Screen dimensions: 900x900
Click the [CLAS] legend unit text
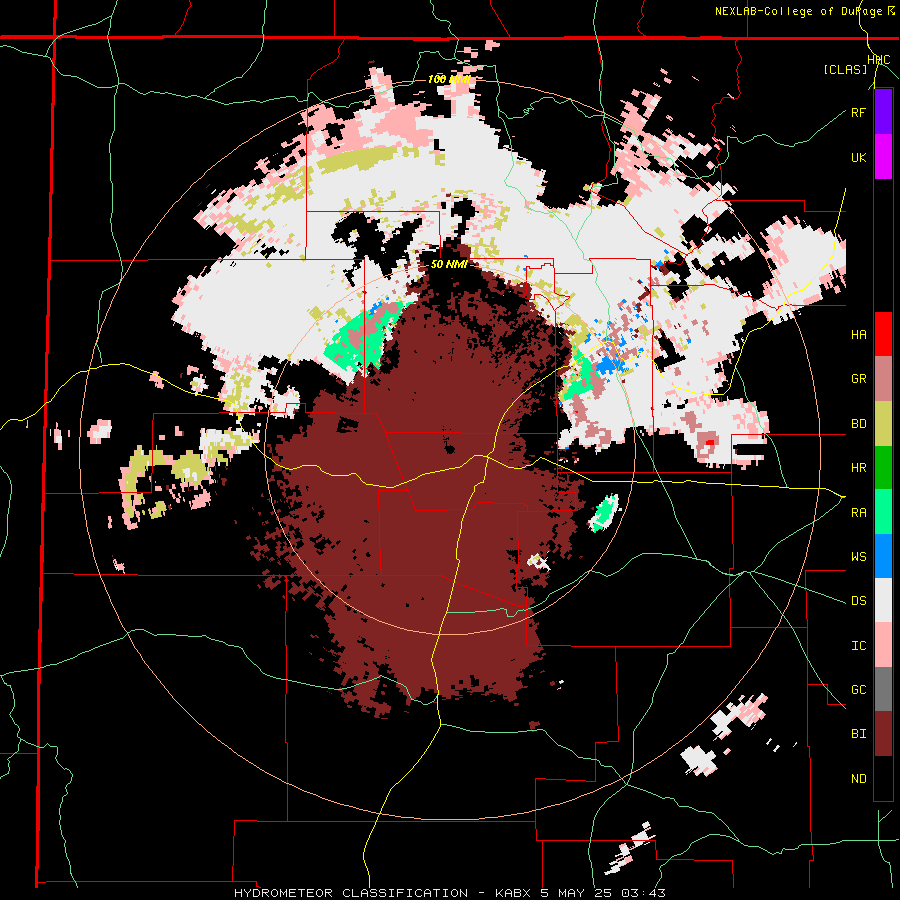[845, 70]
